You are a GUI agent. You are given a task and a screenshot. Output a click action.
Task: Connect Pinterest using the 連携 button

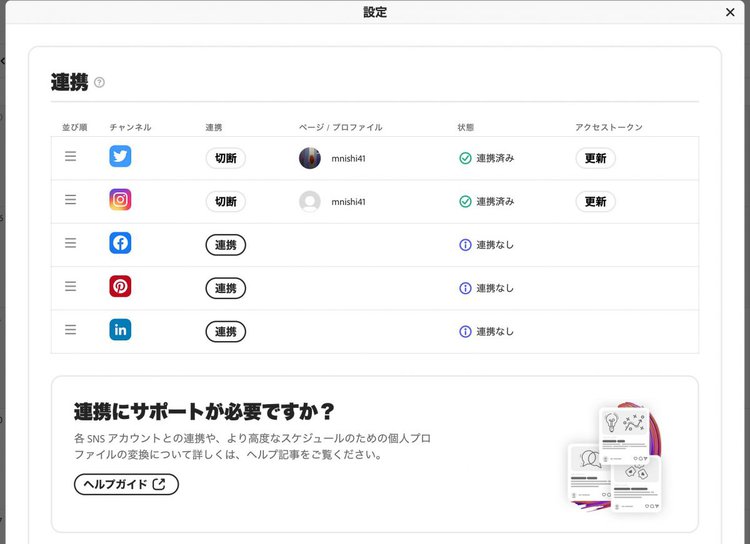225,288
